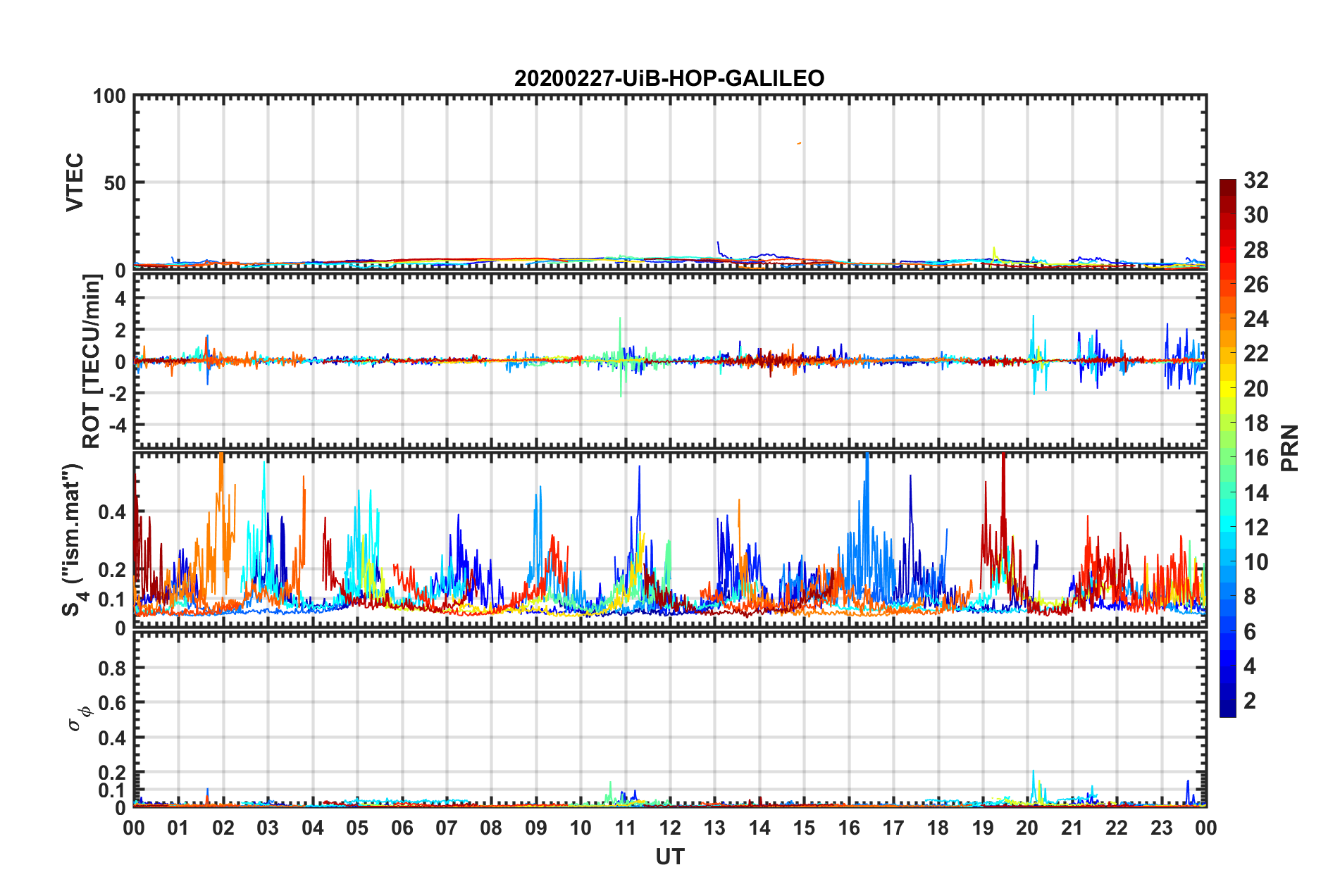The width and height of the screenshot is (1340, 896).
Task: Select PRN colorbar tick label 10
Action: pos(1256,562)
